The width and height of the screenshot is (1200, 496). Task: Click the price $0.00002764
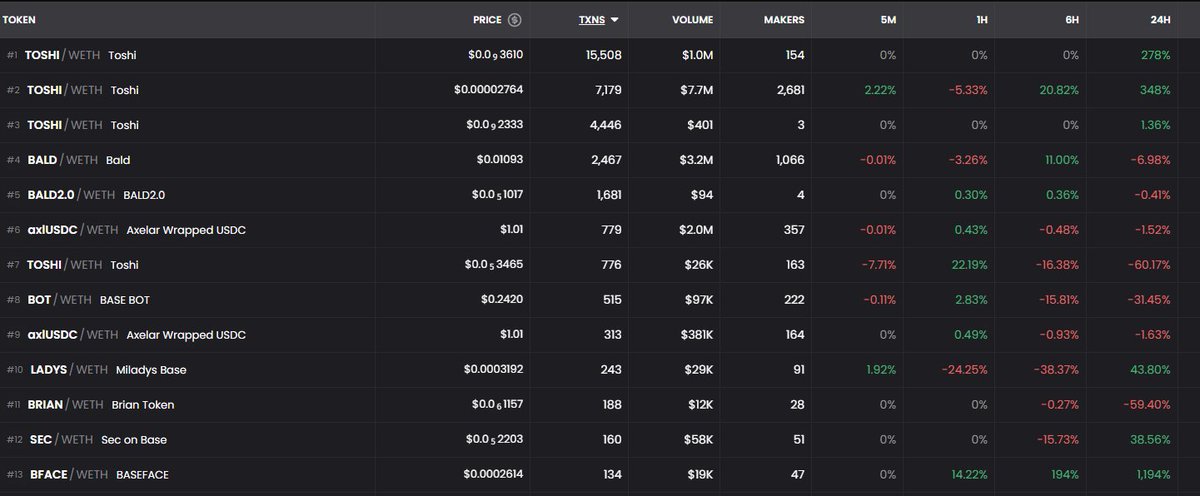(x=488, y=90)
